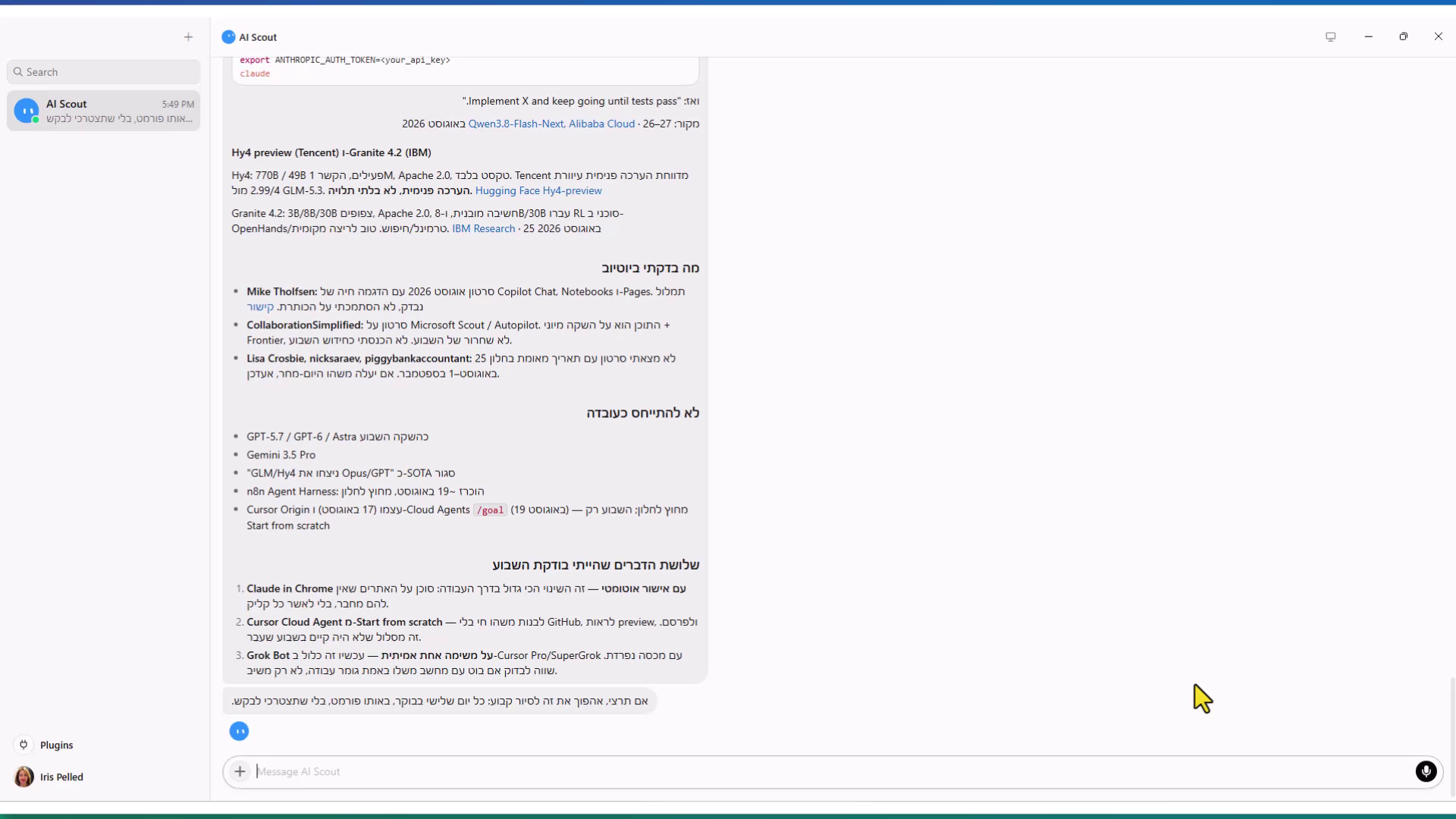Screen dimensions: 1456x819
Task: Click the AI Scout typing indicator avatar
Action: click(x=239, y=731)
